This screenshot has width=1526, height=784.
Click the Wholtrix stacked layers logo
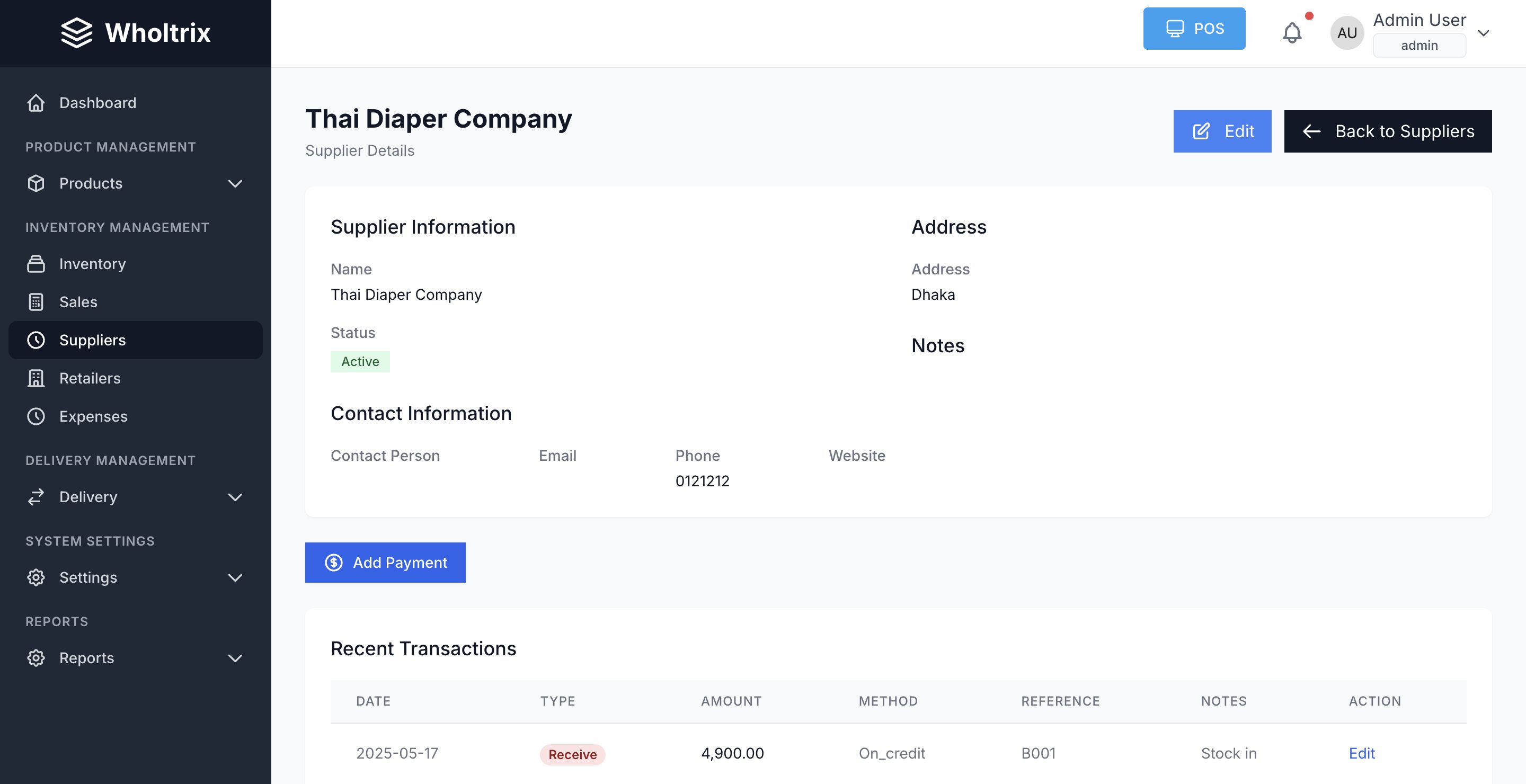(76, 32)
